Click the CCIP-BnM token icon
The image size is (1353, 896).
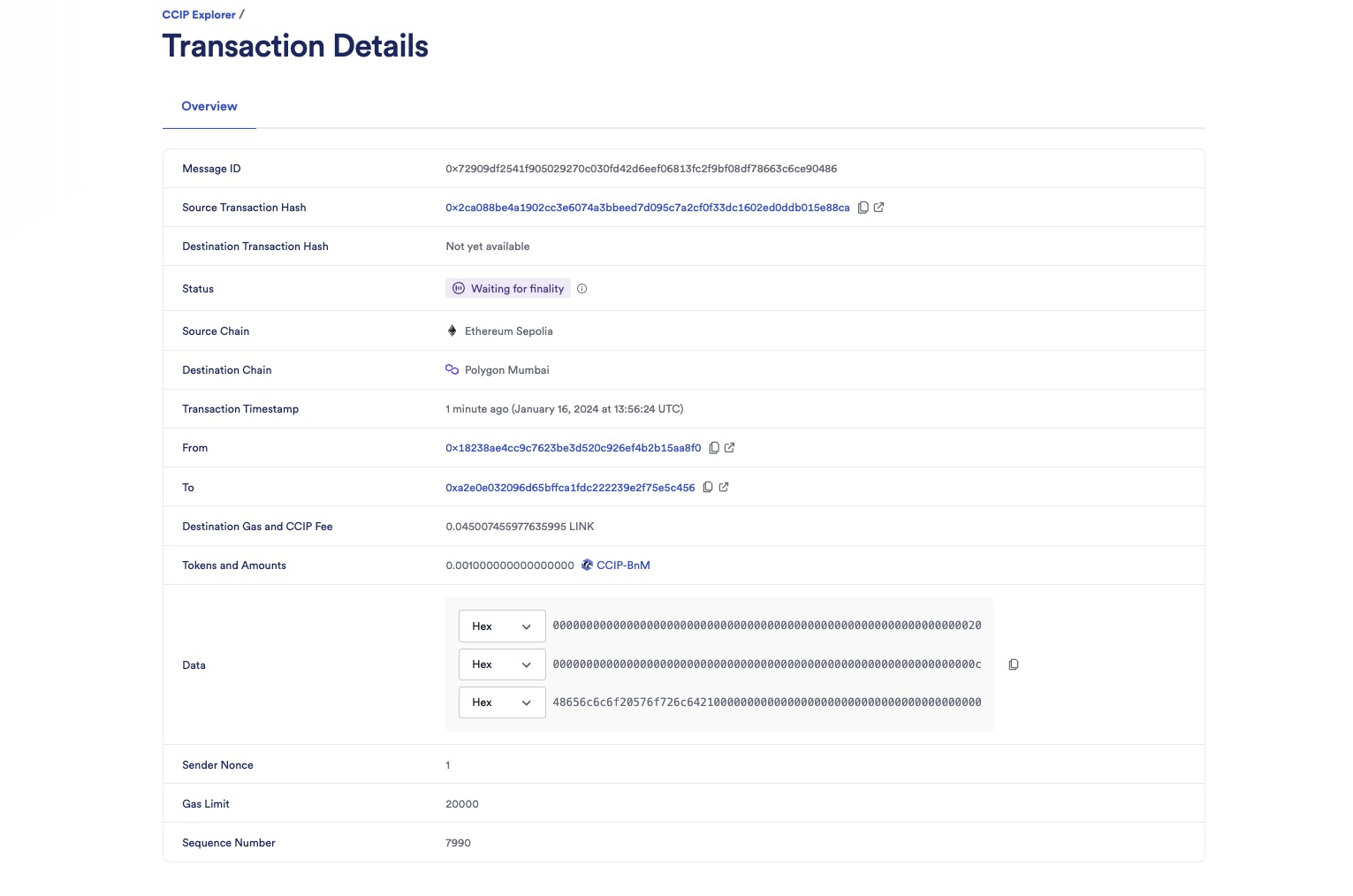(x=587, y=566)
